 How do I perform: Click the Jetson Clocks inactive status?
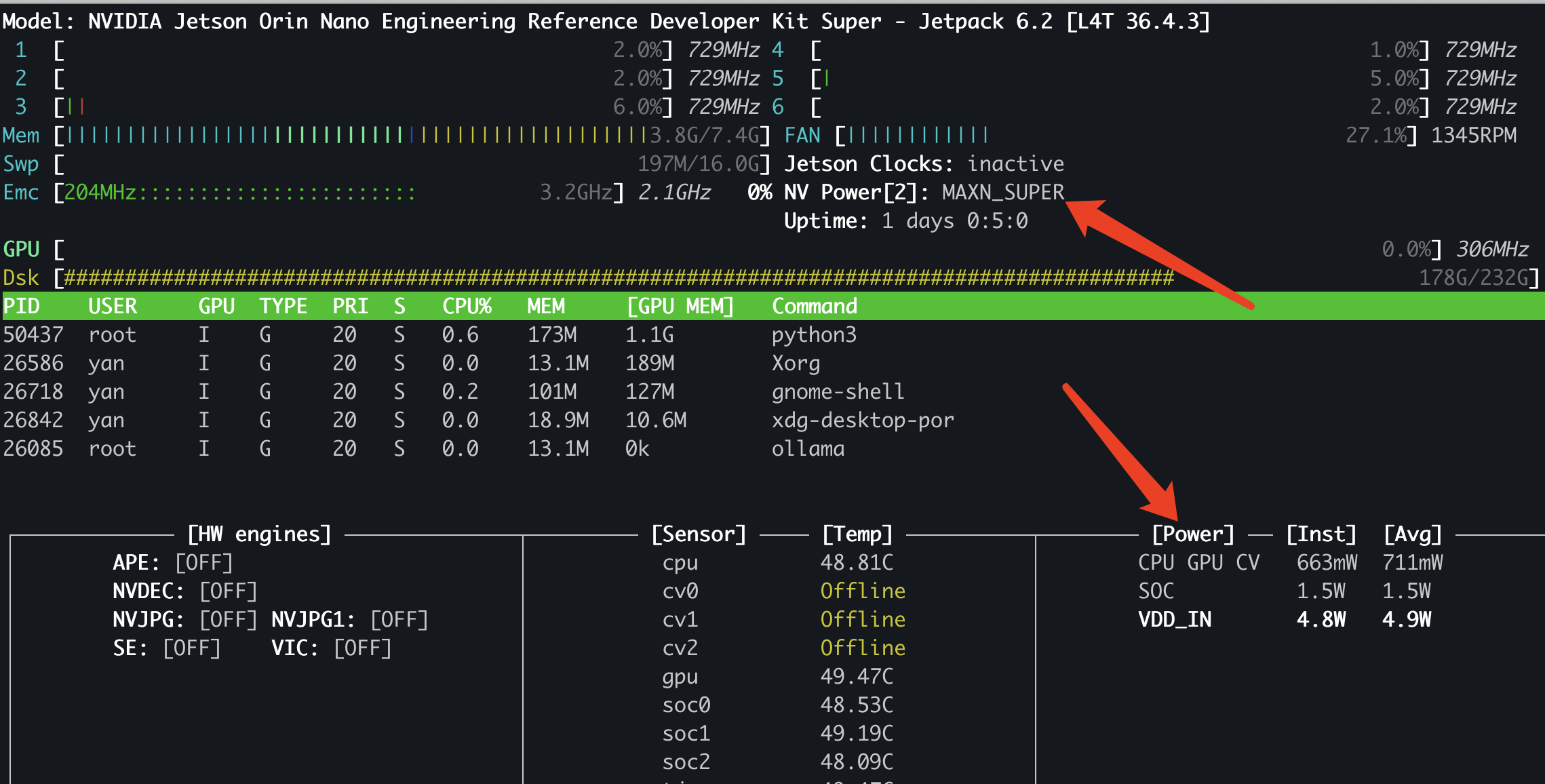1015,164
